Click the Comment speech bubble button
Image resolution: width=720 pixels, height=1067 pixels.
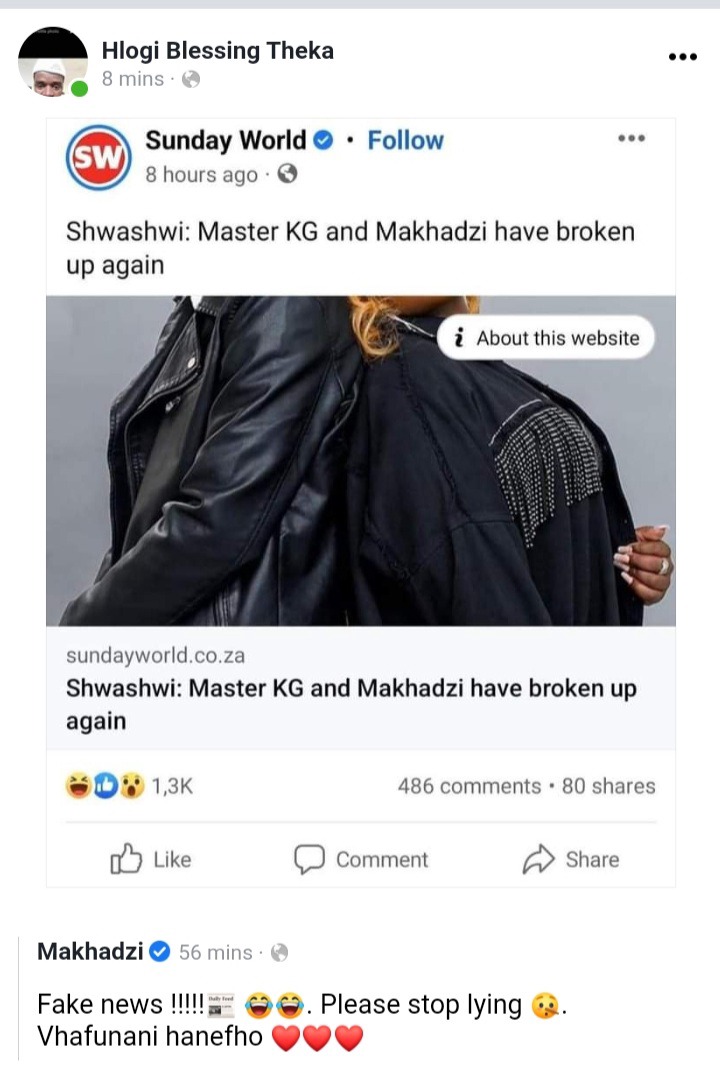click(361, 859)
